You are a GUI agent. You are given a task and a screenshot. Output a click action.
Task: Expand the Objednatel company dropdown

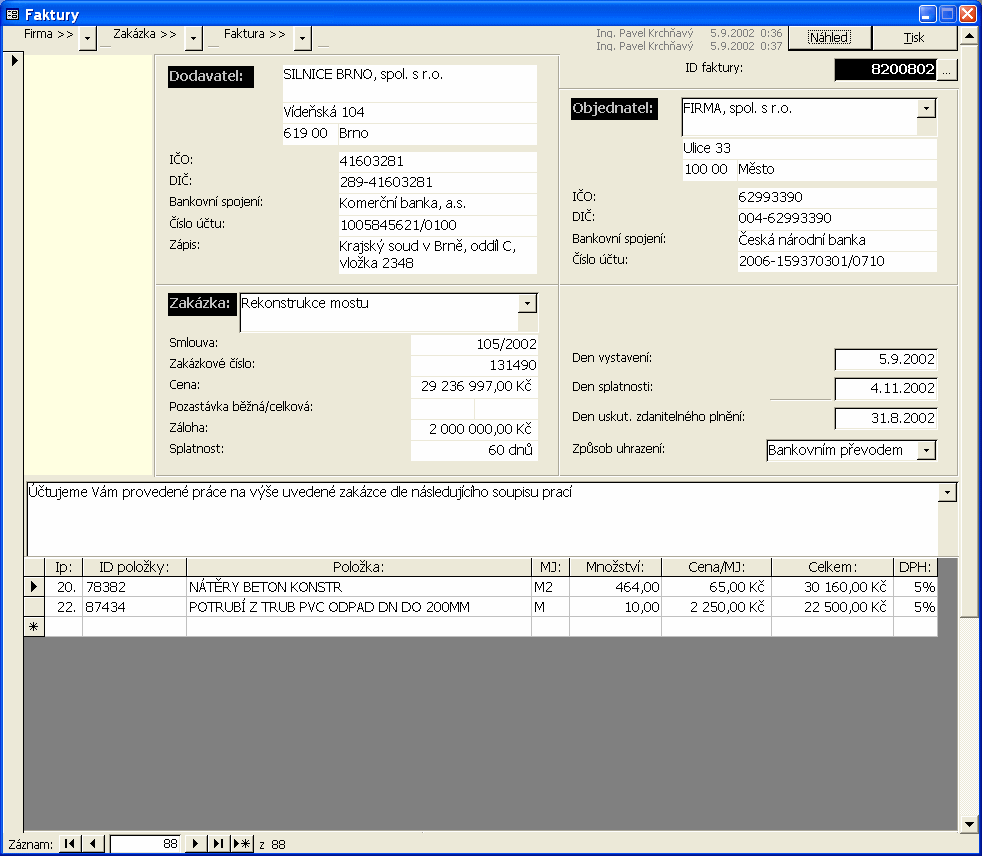coord(926,108)
